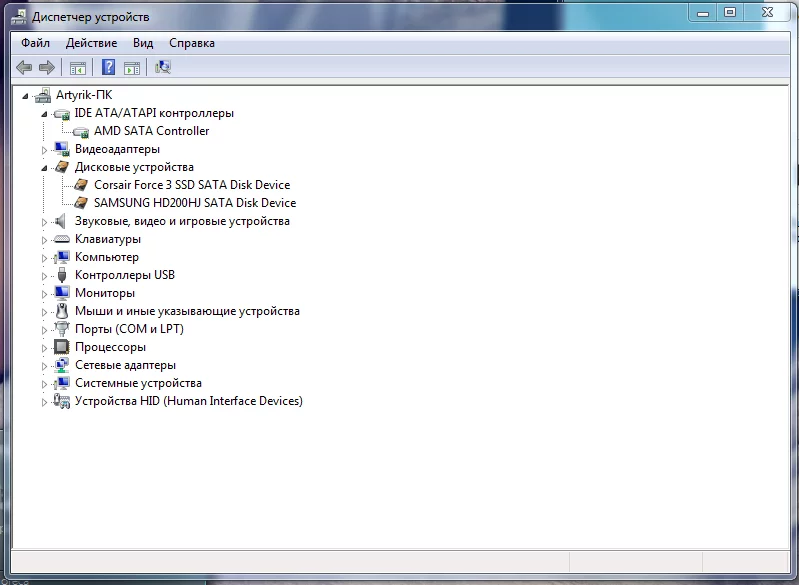Select the Мониторы label
The width and height of the screenshot is (799, 585).
click(105, 293)
